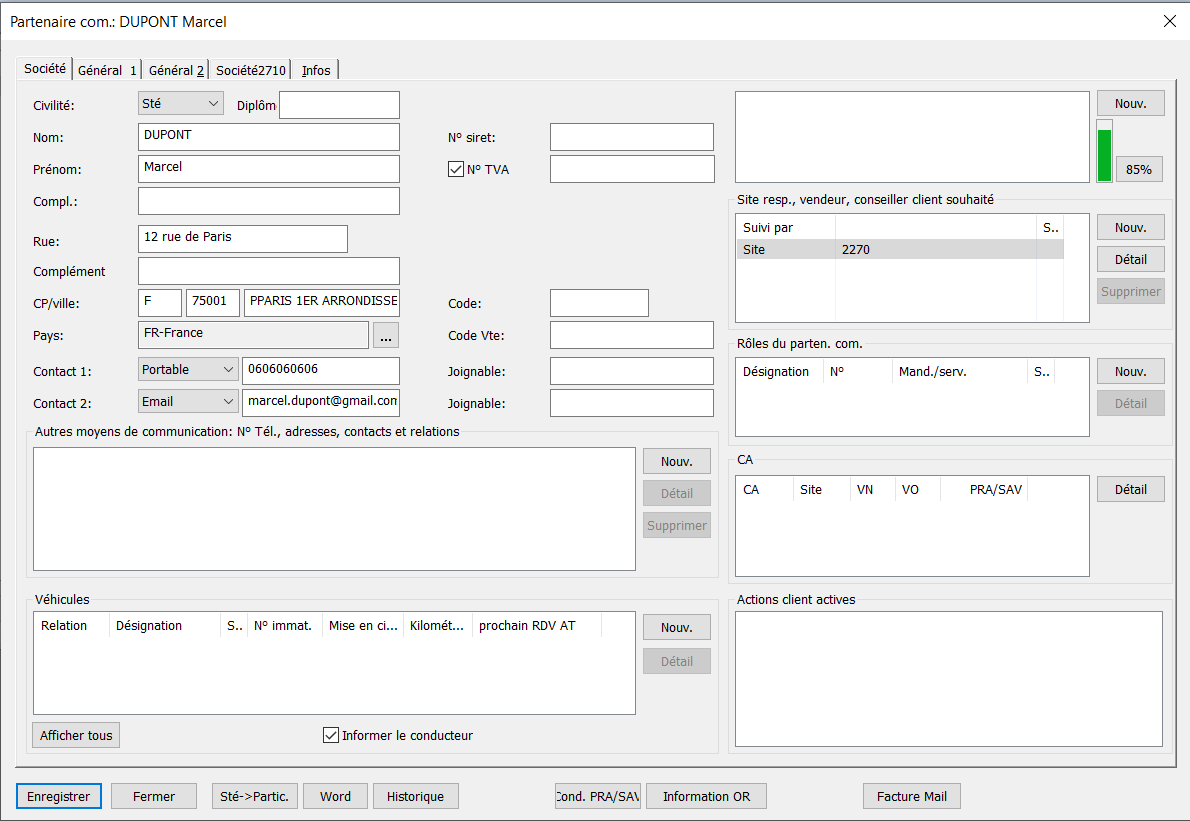The width and height of the screenshot is (1190, 821).
Task: Open Détail in Site resp., vendeur section
Action: point(1131,260)
